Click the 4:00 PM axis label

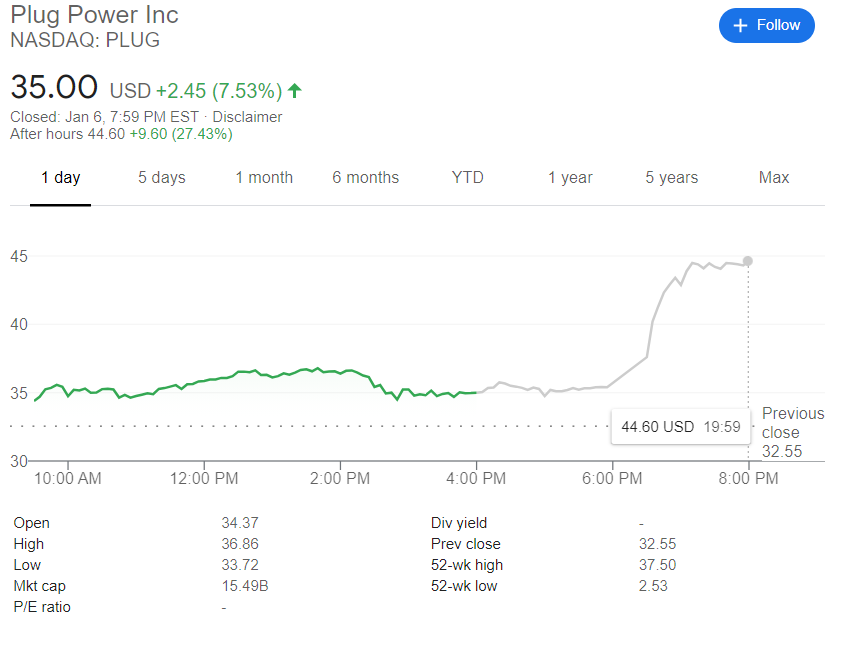pos(476,478)
